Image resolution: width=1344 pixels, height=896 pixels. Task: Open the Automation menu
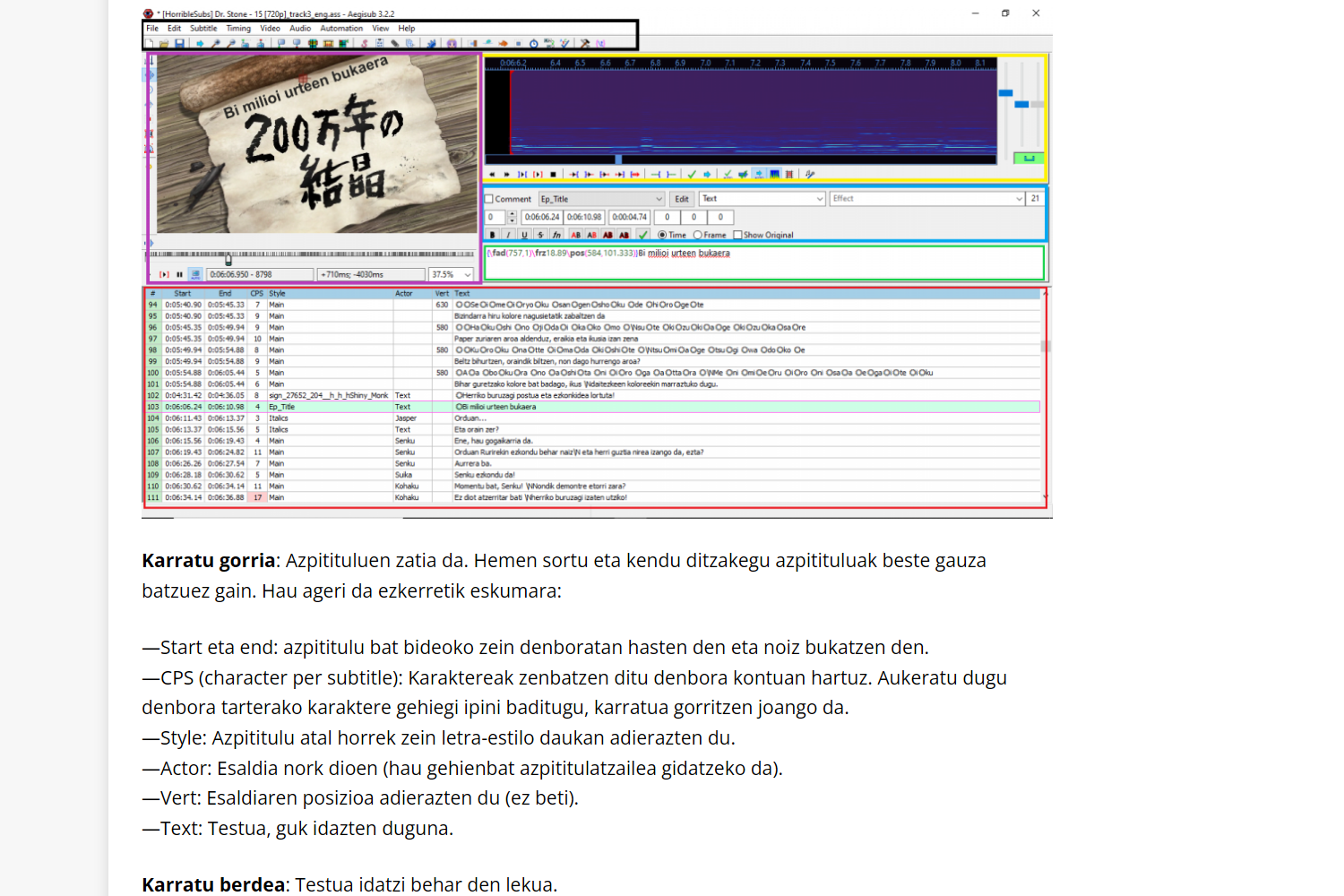(341, 28)
